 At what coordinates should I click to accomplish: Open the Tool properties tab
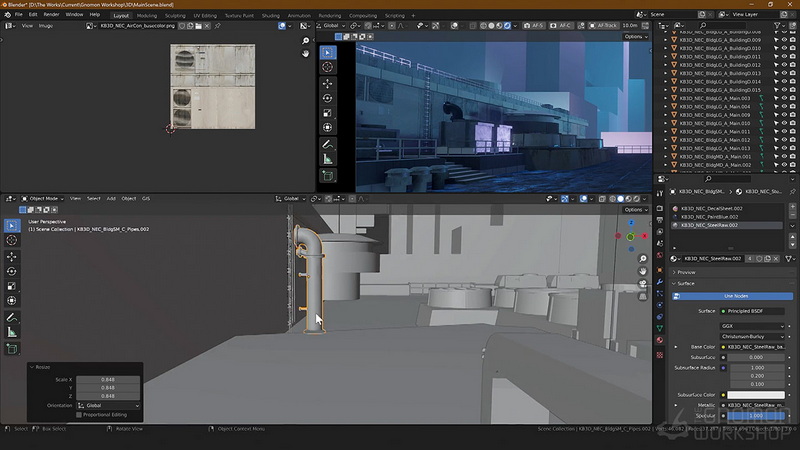(660, 193)
